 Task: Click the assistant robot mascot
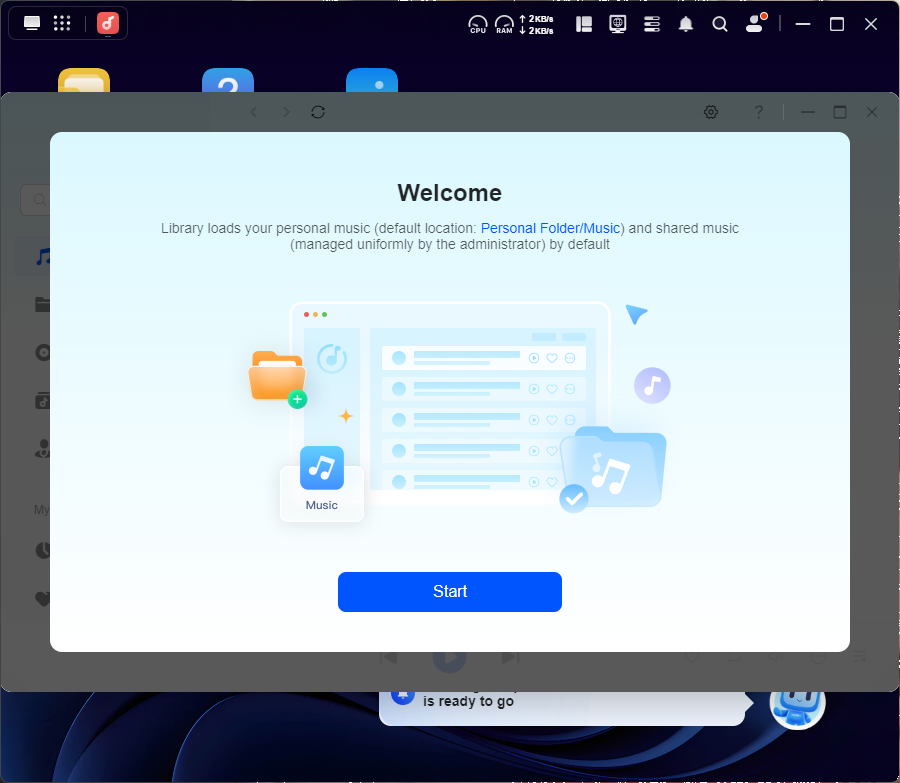pyautogui.click(x=797, y=703)
